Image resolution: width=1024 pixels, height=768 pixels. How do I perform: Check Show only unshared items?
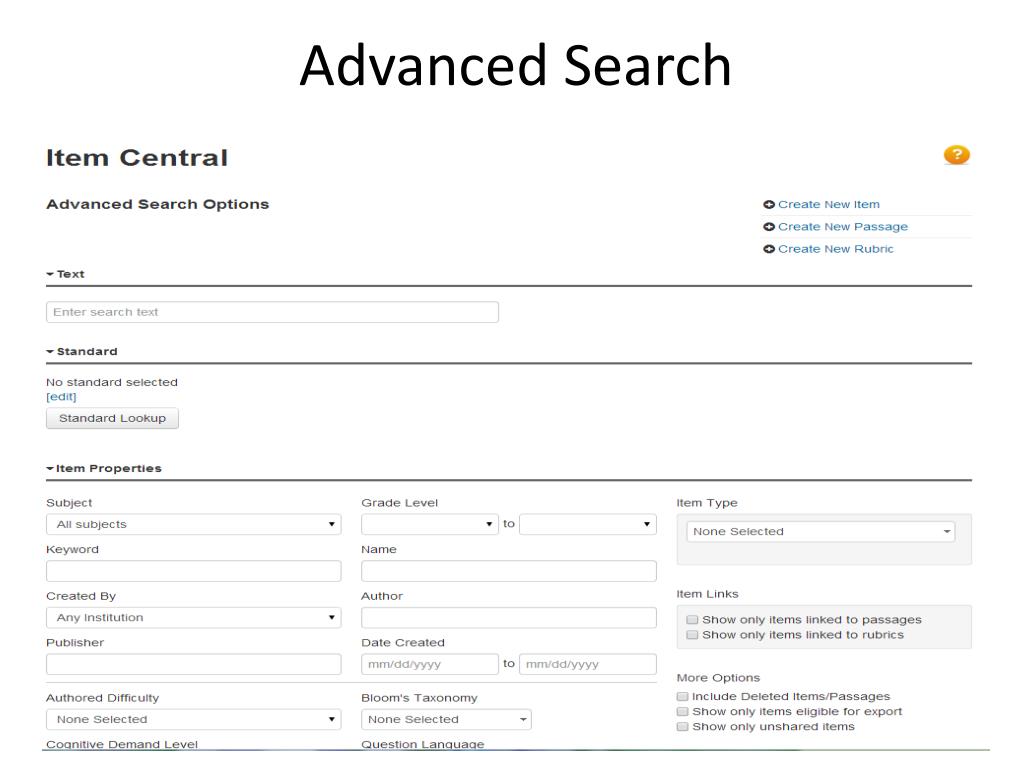coord(682,726)
